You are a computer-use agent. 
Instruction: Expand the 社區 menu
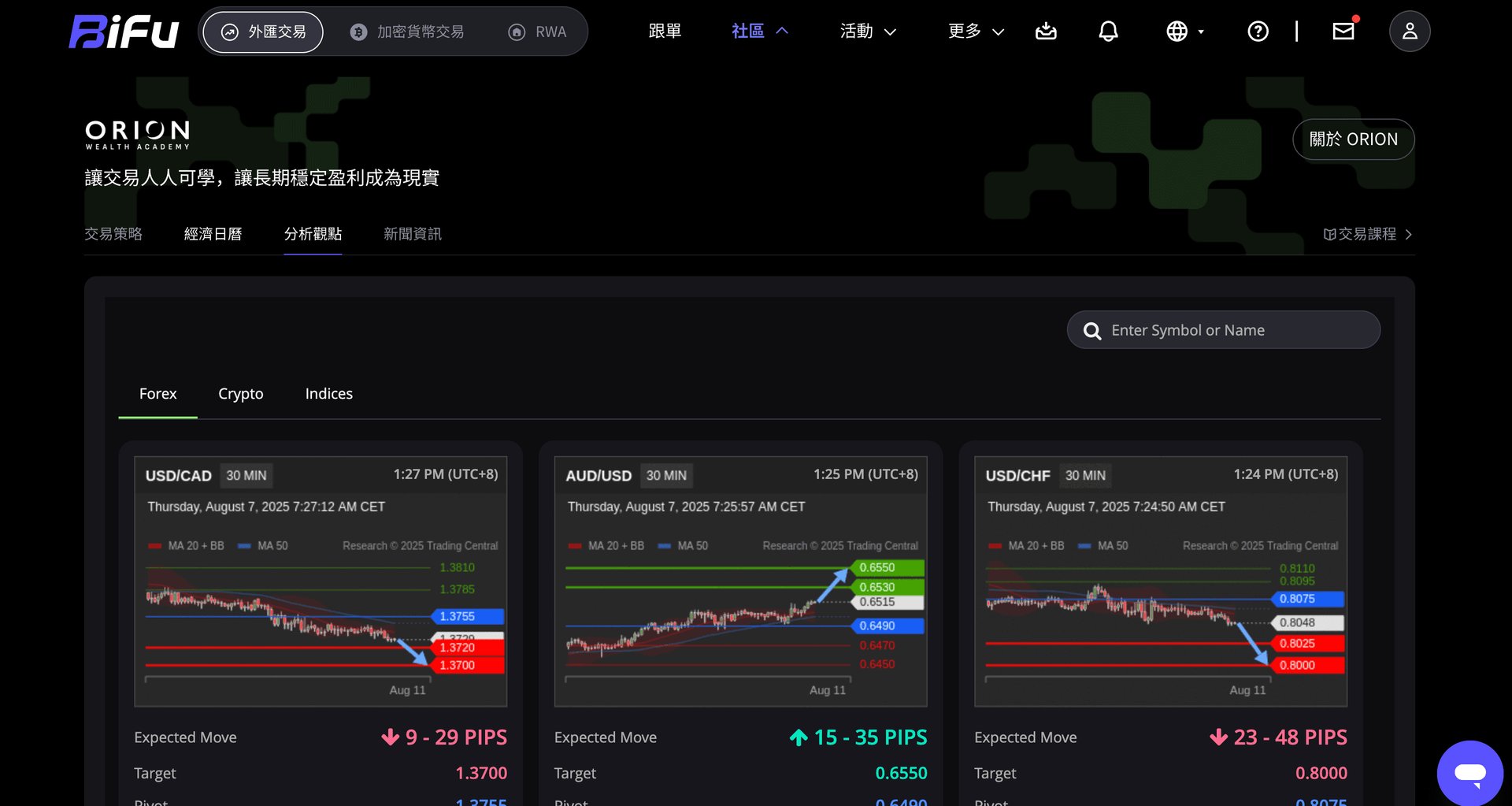point(760,32)
